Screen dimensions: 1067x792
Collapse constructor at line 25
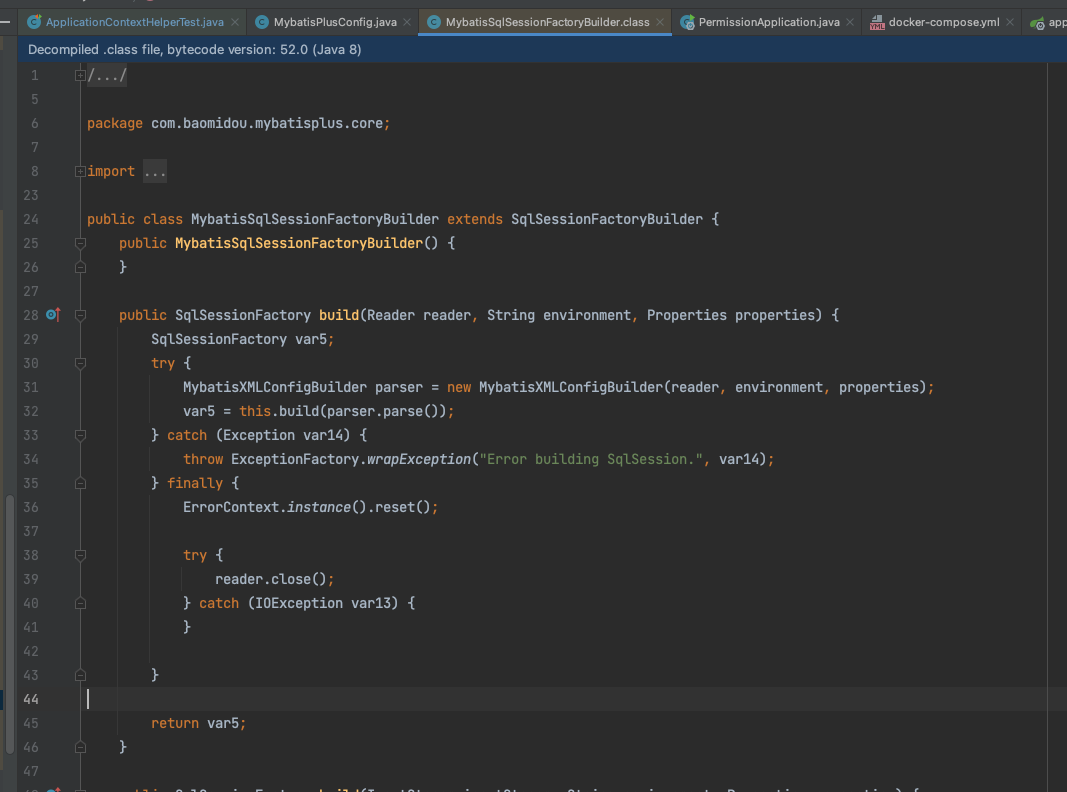(x=80, y=243)
